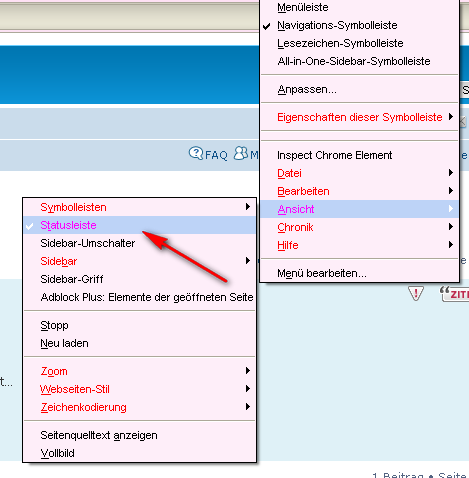
Task: Expand the Webseiten-Stil submenu
Action: pos(139,389)
